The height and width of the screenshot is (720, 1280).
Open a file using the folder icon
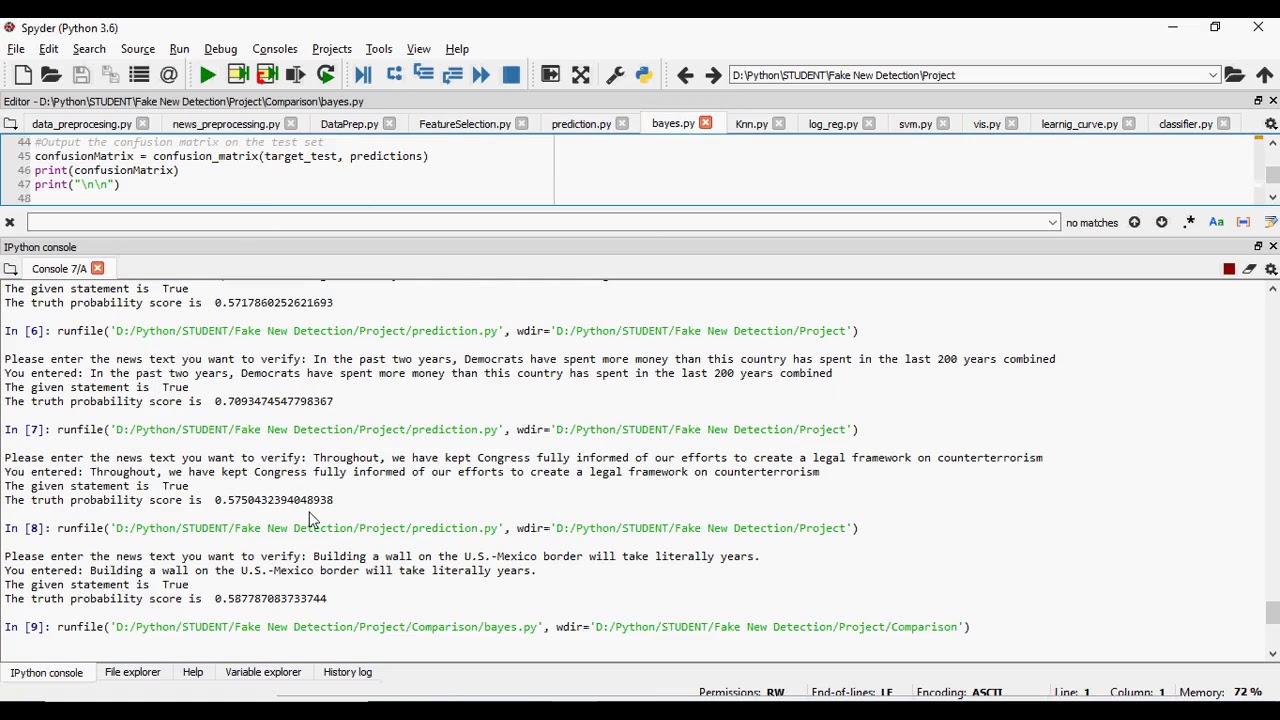tap(51, 75)
